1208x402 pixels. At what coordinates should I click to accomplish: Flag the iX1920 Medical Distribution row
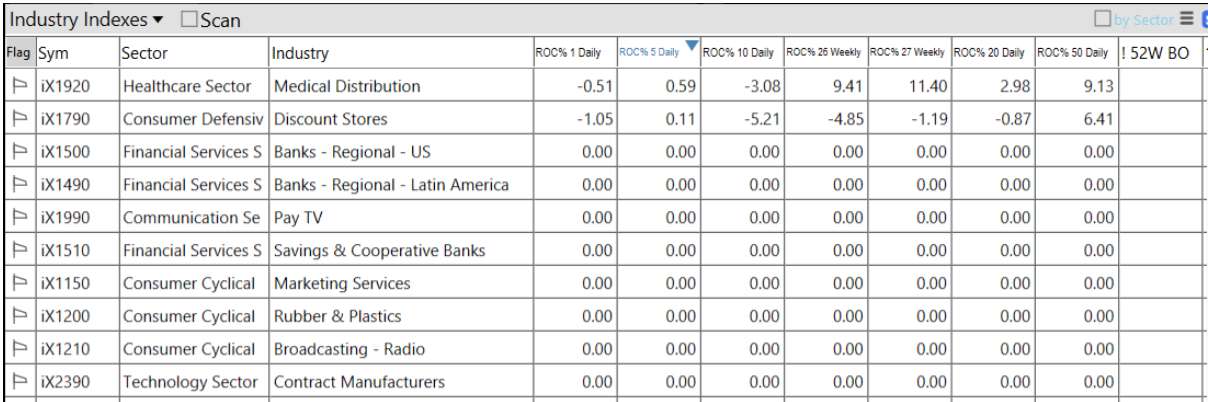click(x=19, y=86)
